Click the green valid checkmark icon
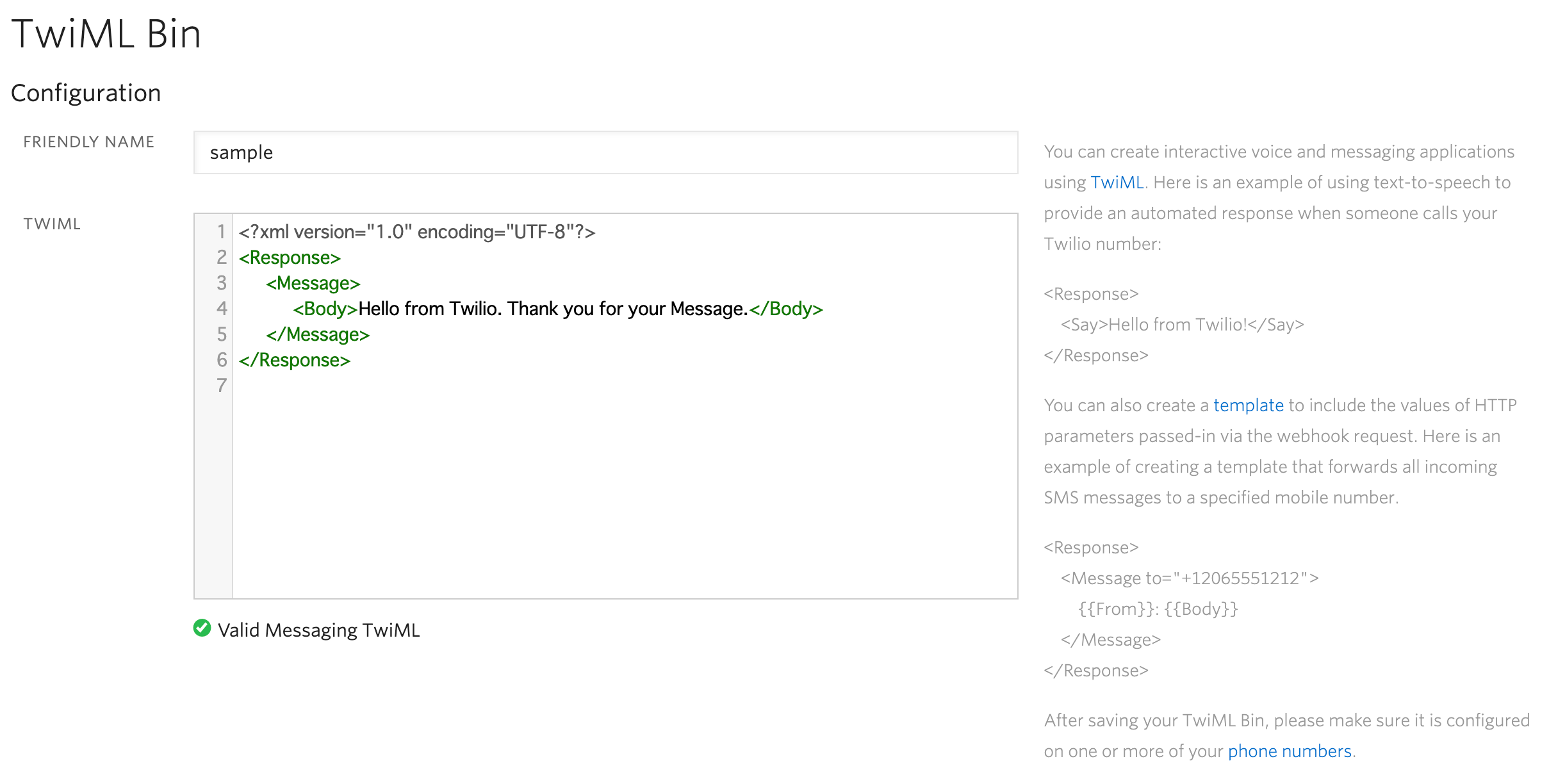Image resolution: width=1549 pixels, height=784 pixels. (202, 628)
